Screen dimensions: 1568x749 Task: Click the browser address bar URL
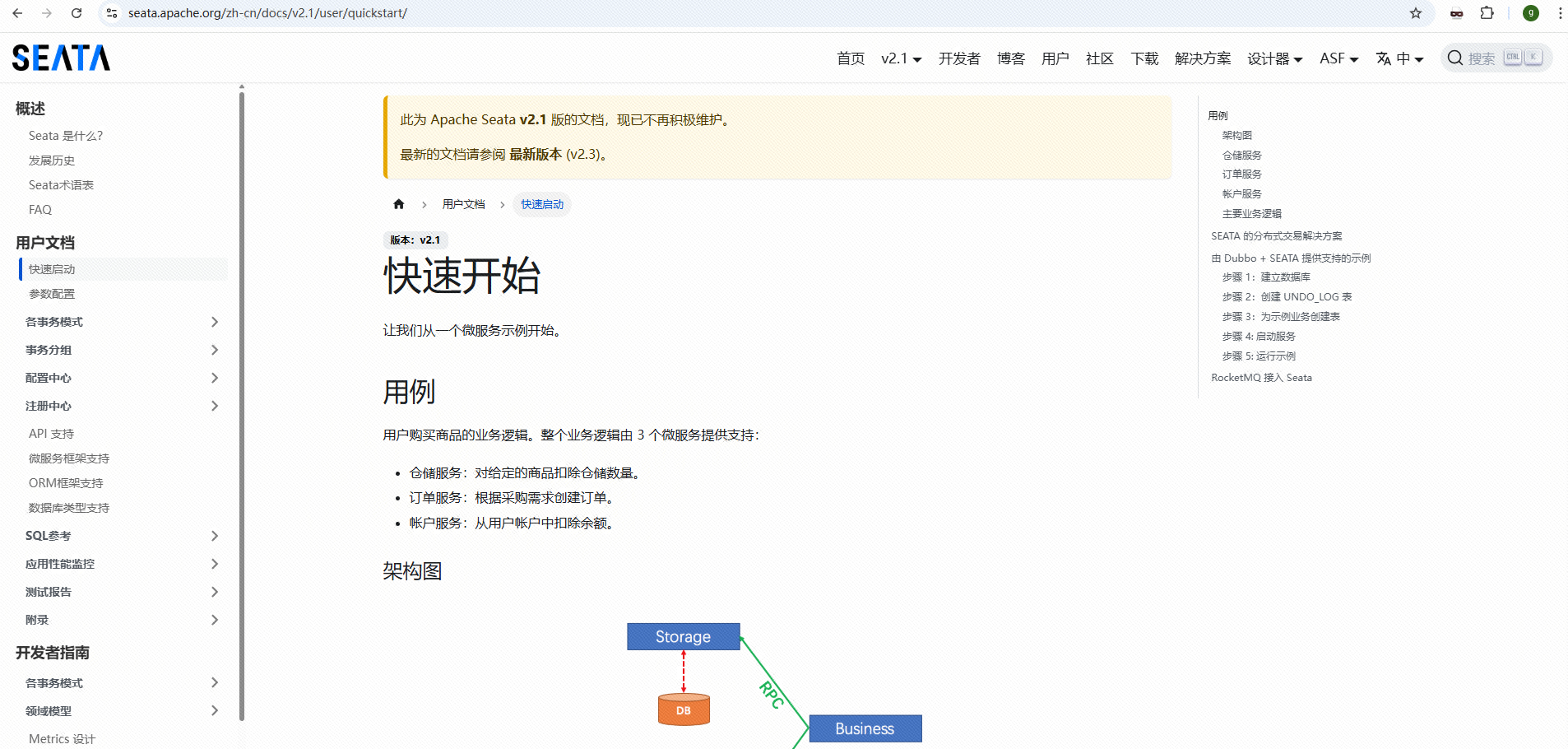point(267,13)
